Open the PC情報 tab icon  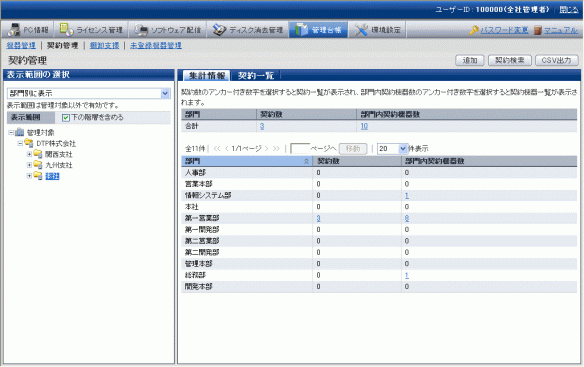click(14, 29)
